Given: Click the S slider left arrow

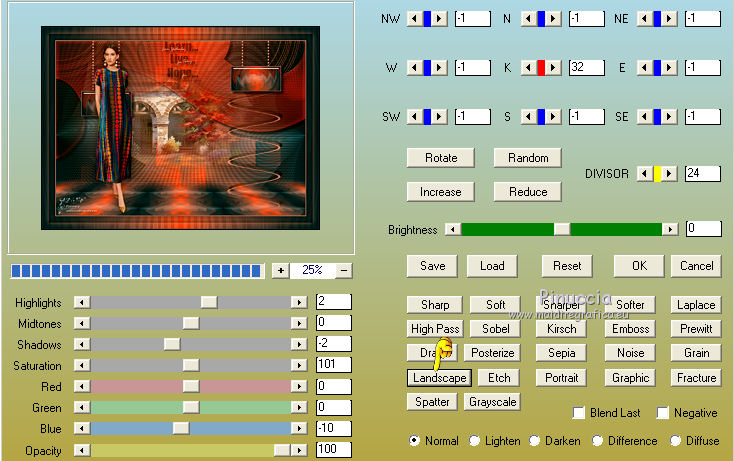Looking at the screenshot, I should click(x=528, y=117).
